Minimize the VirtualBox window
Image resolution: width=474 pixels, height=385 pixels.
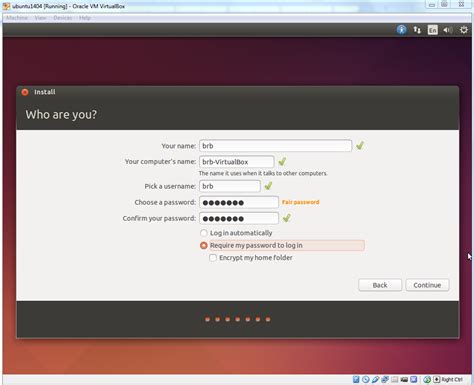[432, 5]
